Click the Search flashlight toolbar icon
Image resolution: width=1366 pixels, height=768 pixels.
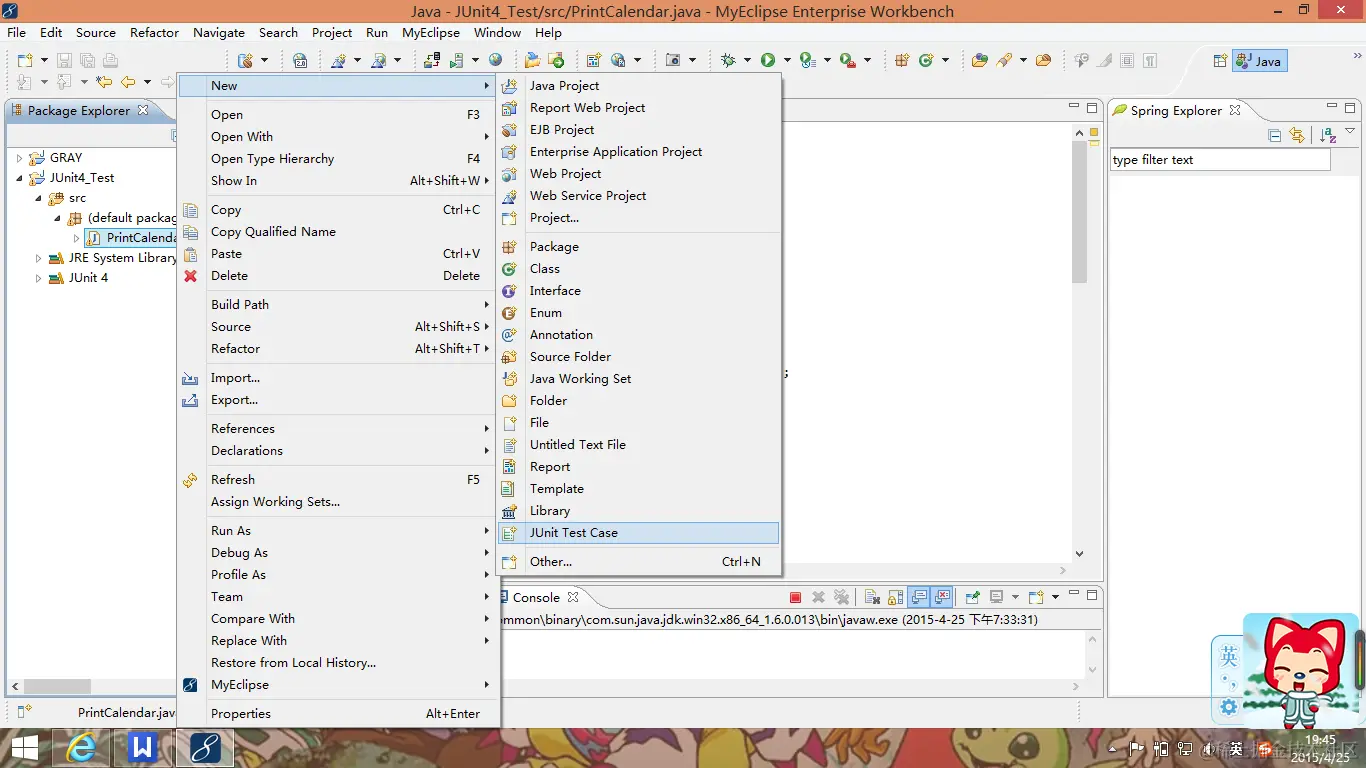pyautogui.click(x=1004, y=60)
